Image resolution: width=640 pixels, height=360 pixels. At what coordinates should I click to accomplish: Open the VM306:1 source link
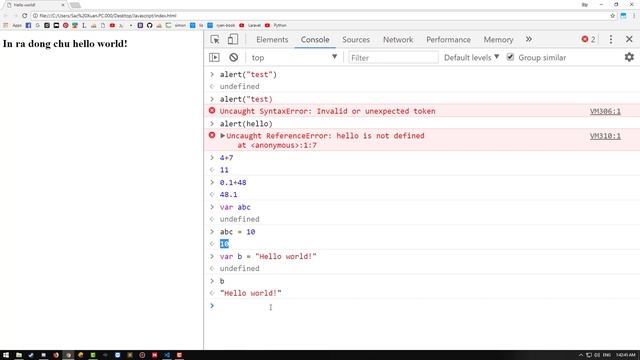pyautogui.click(x=605, y=111)
